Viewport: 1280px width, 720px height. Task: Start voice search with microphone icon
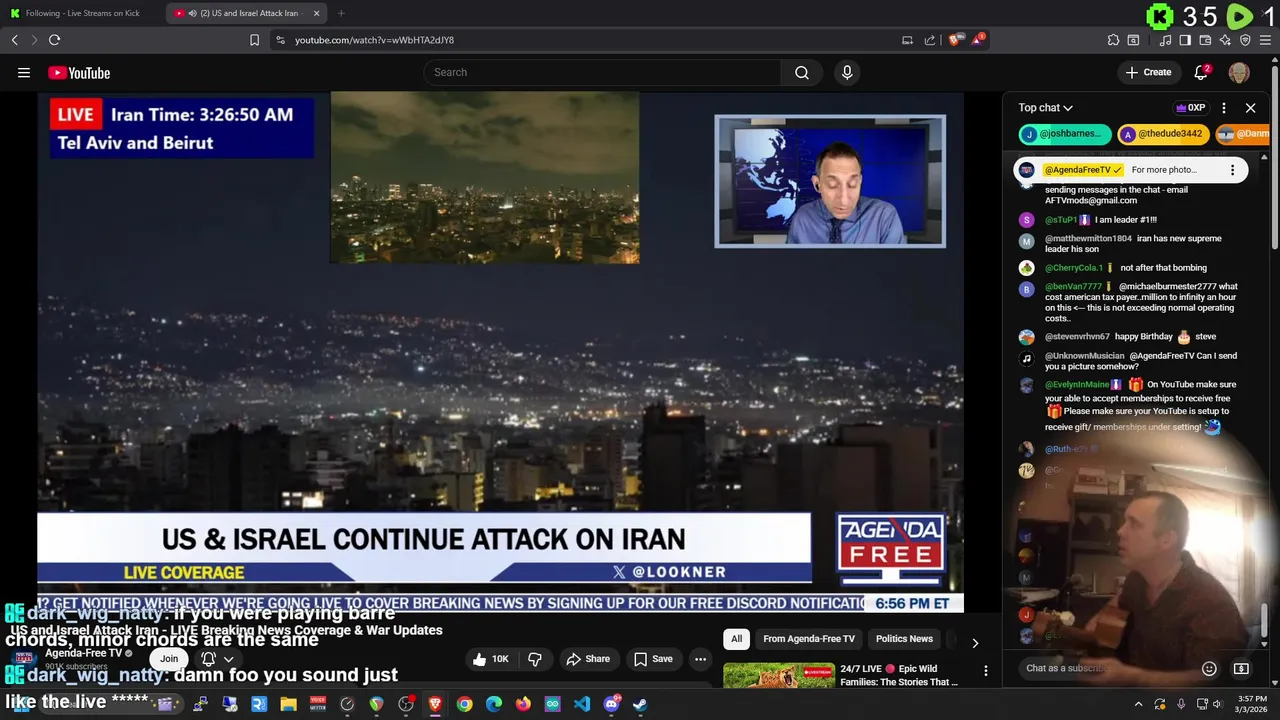(x=847, y=72)
